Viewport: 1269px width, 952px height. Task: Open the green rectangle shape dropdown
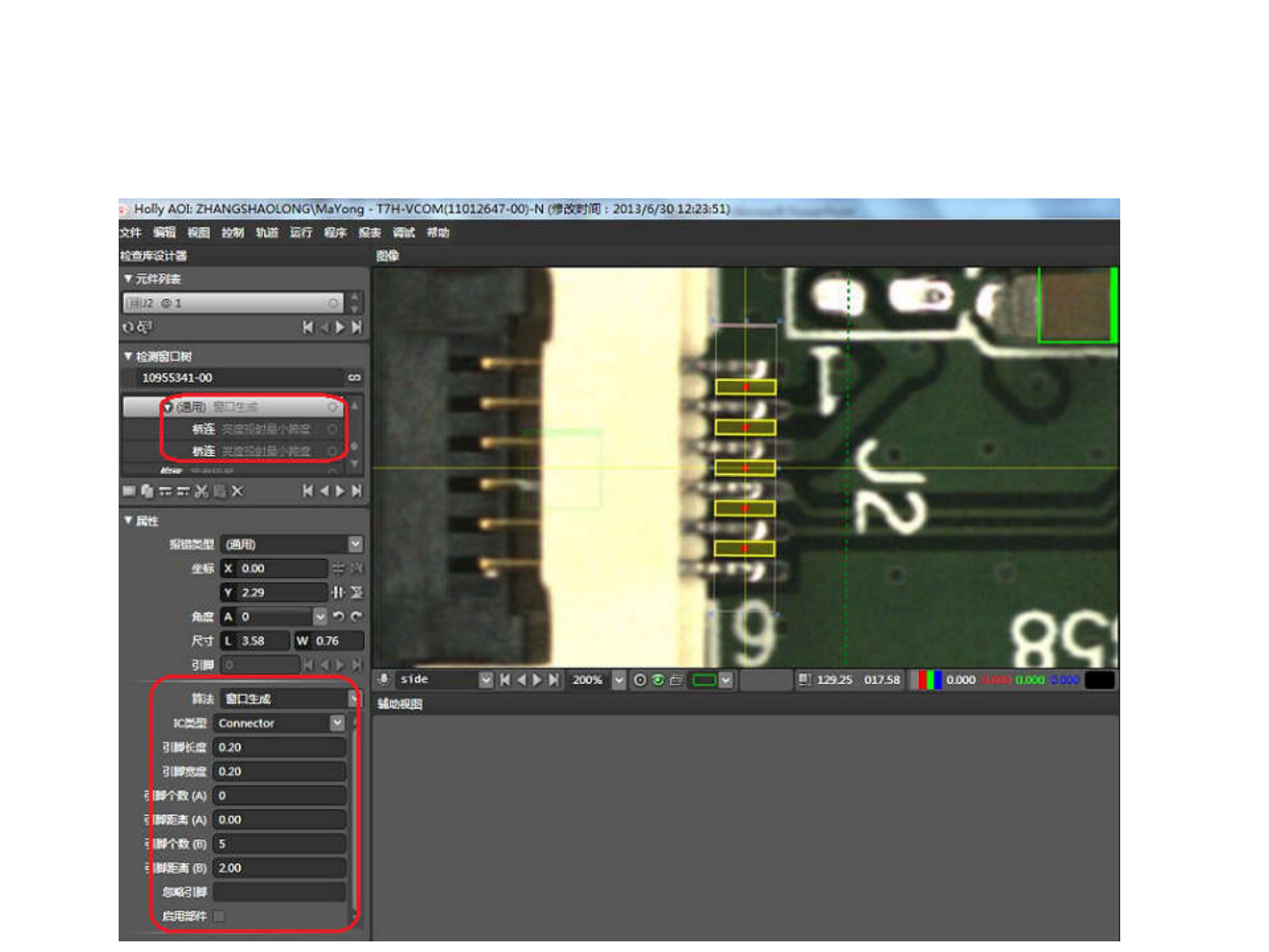pyautogui.click(x=726, y=680)
